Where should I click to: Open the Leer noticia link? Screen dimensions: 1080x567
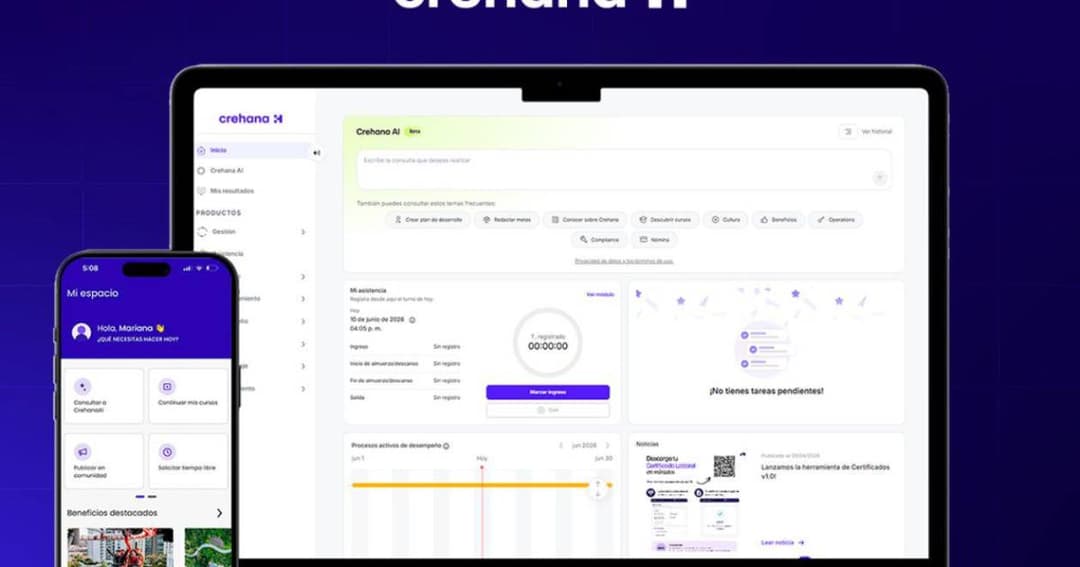coord(782,543)
